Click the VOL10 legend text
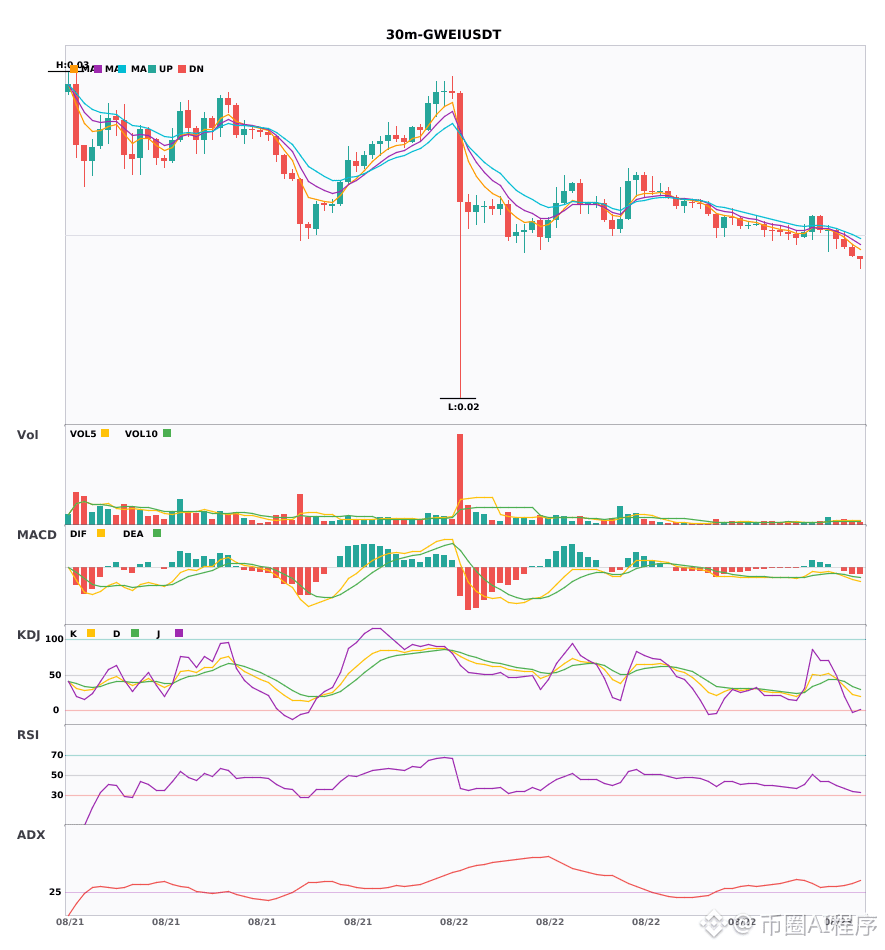Viewport: 885px width, 950px height. pyautogui.click(x=141, y=434)
